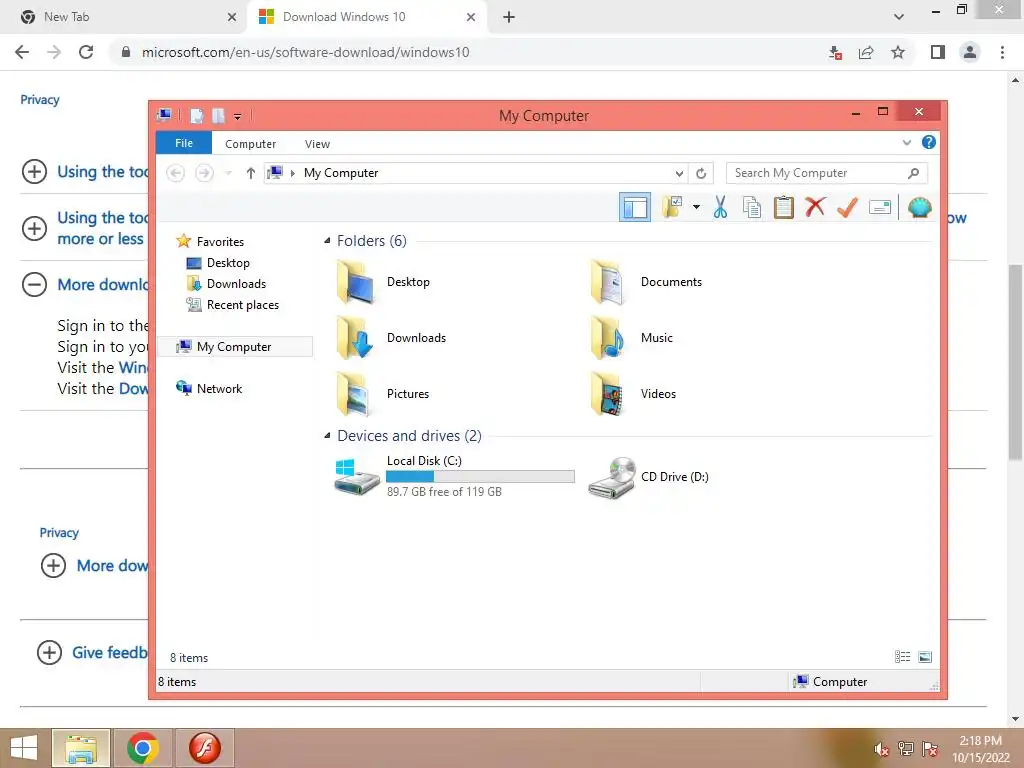This screenshot has height=768, width=1024.
Task: Collapse the Devices and drives group
Action: tap(327, 436)
